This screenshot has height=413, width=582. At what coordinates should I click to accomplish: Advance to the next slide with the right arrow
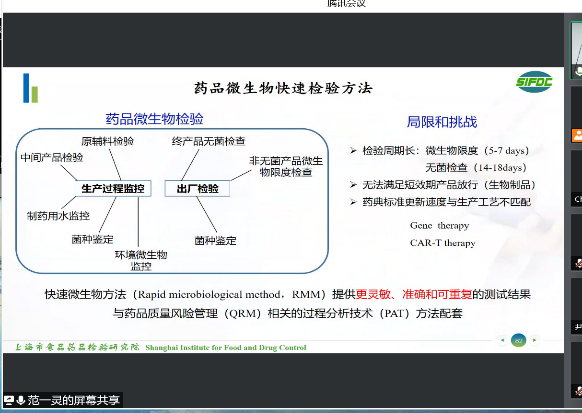pyautogui.click(x=534, y=340)
